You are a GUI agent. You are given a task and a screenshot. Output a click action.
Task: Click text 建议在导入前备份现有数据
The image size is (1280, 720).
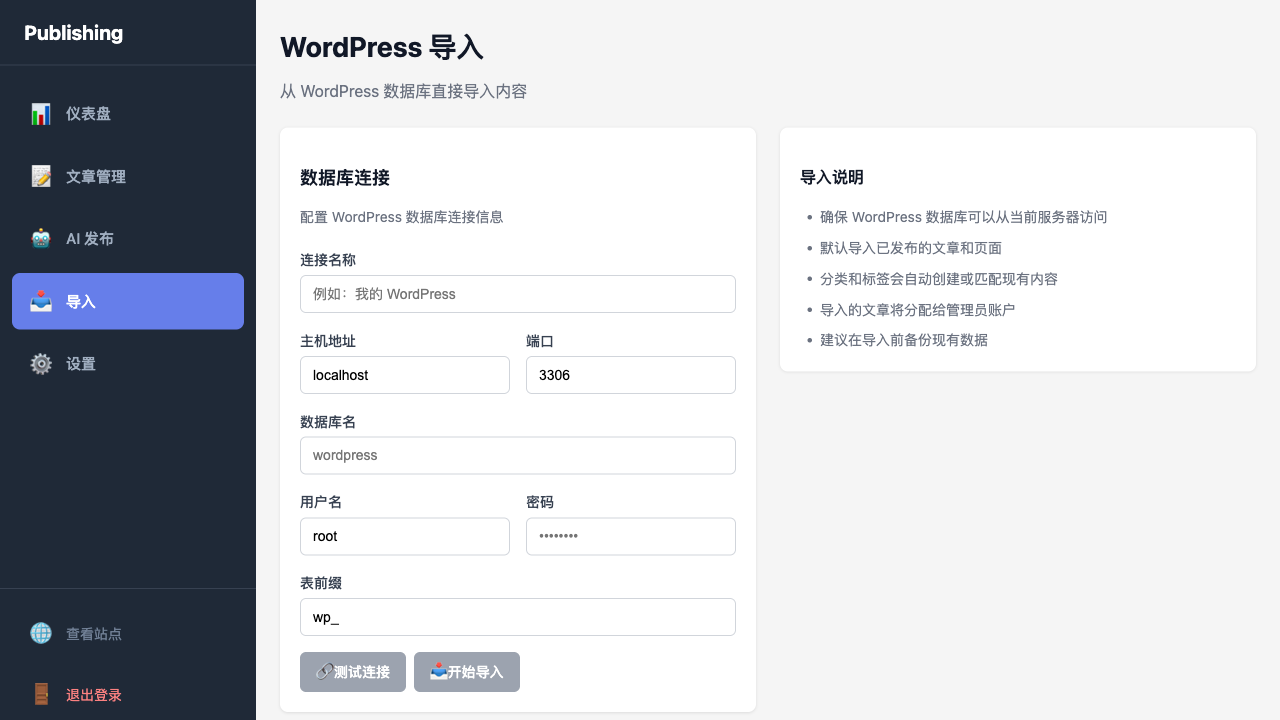tap(904, 340)
